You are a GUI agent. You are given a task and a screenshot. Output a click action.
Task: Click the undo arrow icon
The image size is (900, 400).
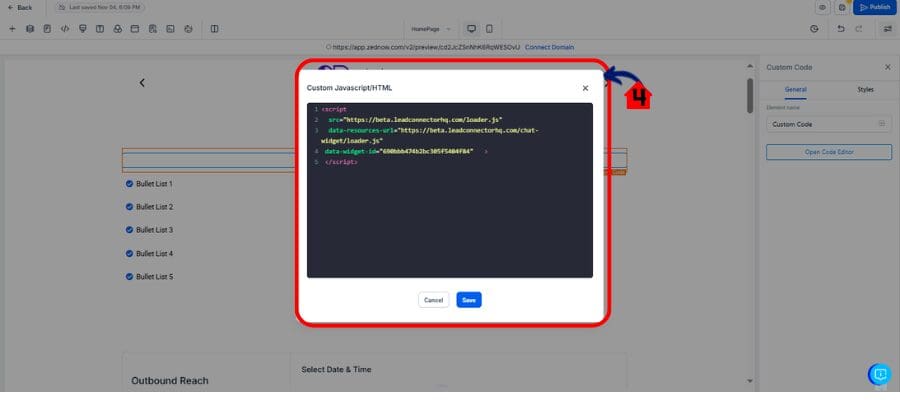pyautogui.click(x=840, y=28)
